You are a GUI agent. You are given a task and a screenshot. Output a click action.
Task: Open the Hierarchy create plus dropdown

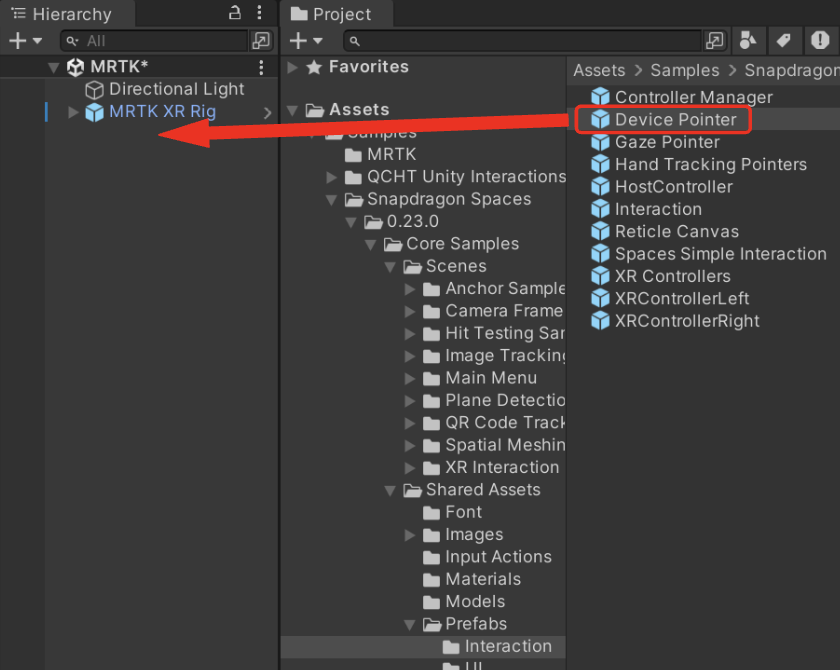25,41
